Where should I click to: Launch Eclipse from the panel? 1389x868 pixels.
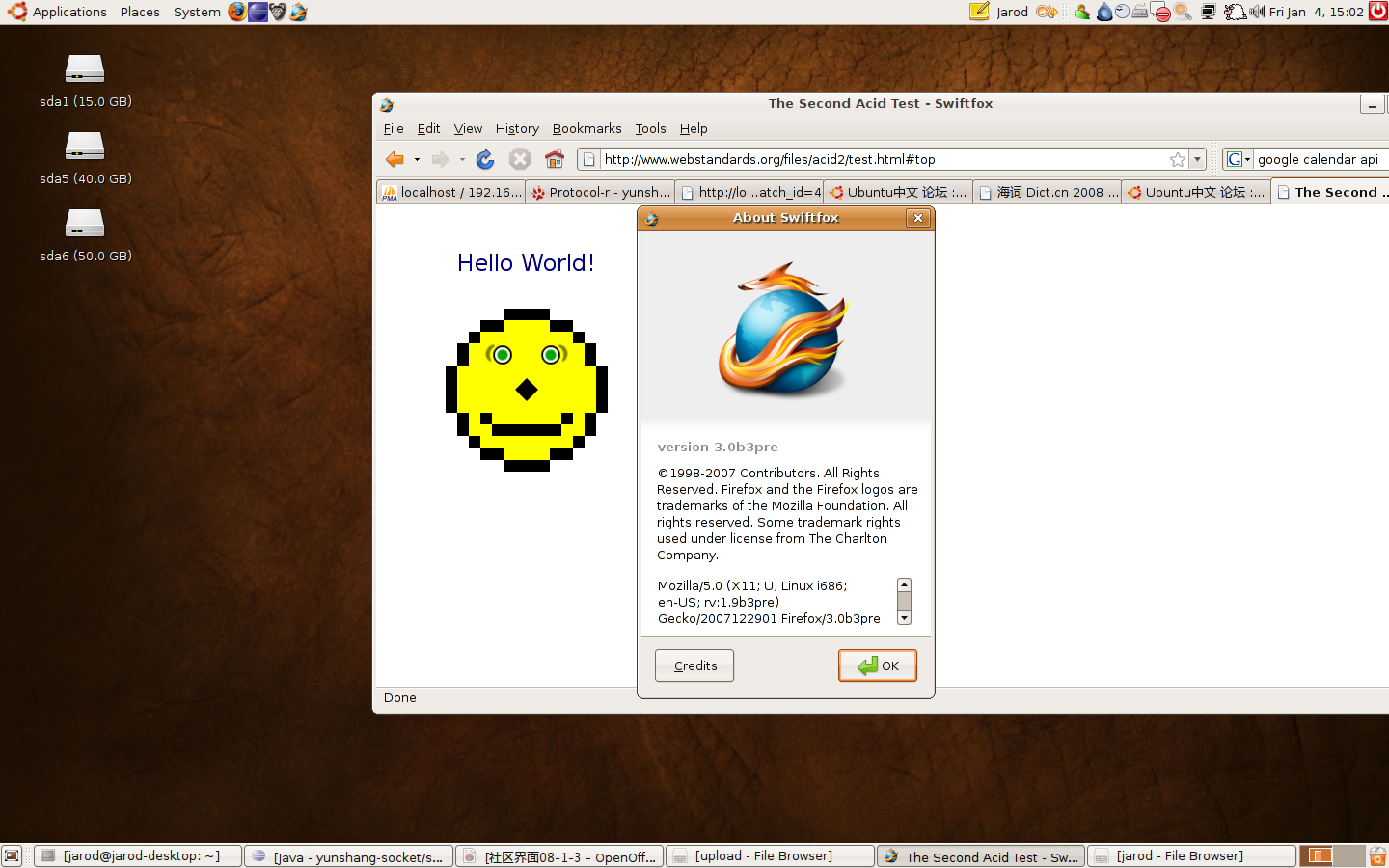click(258, 12)
